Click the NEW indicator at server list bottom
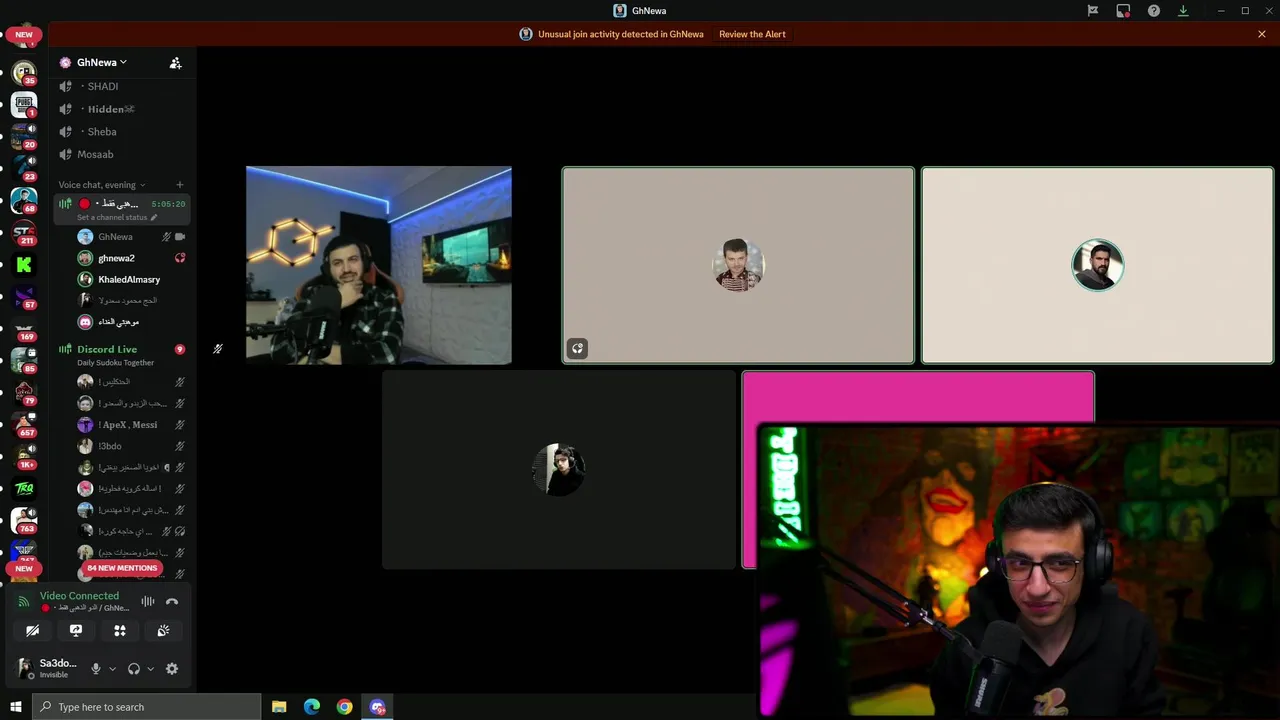 point(24,569)
